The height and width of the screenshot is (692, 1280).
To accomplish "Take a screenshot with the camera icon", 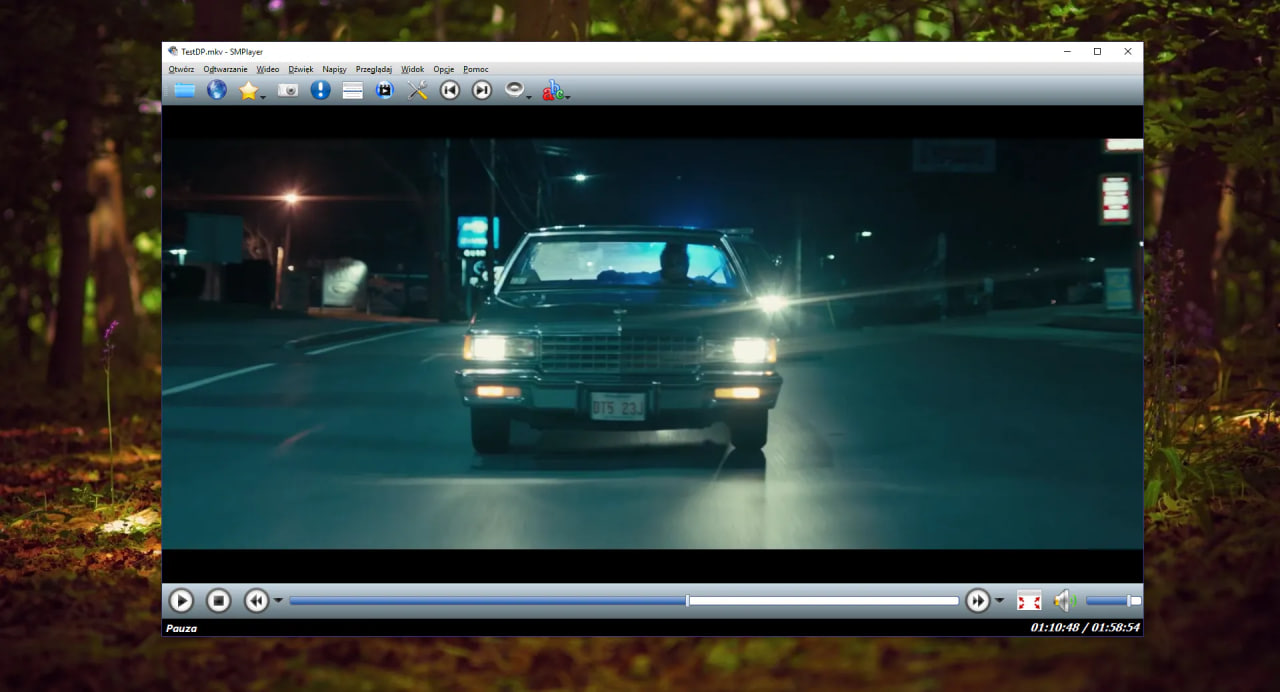I will click(x=288, y=91).
